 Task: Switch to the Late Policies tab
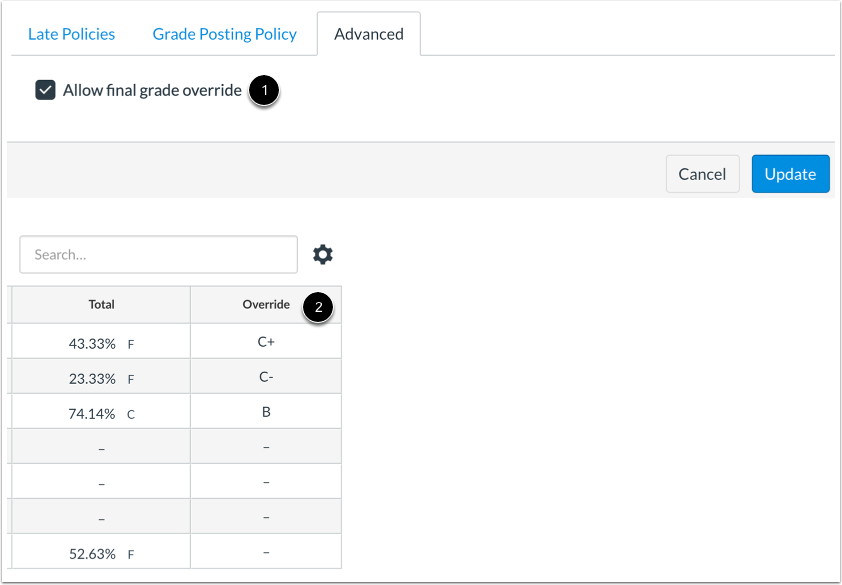click(71, 34)
